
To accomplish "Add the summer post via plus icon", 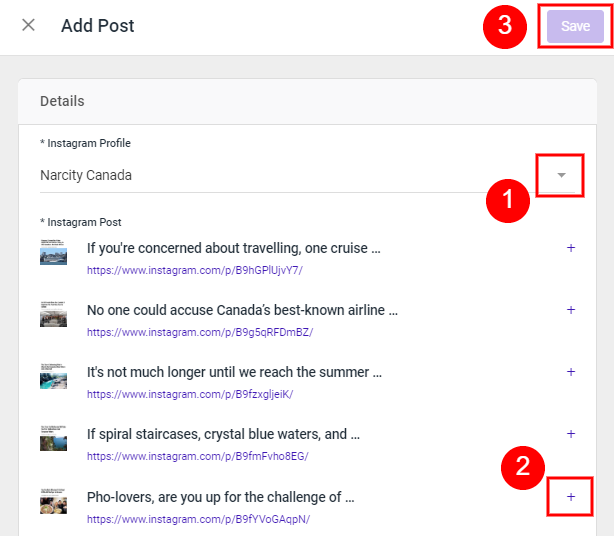I will (x=571, y=372).
